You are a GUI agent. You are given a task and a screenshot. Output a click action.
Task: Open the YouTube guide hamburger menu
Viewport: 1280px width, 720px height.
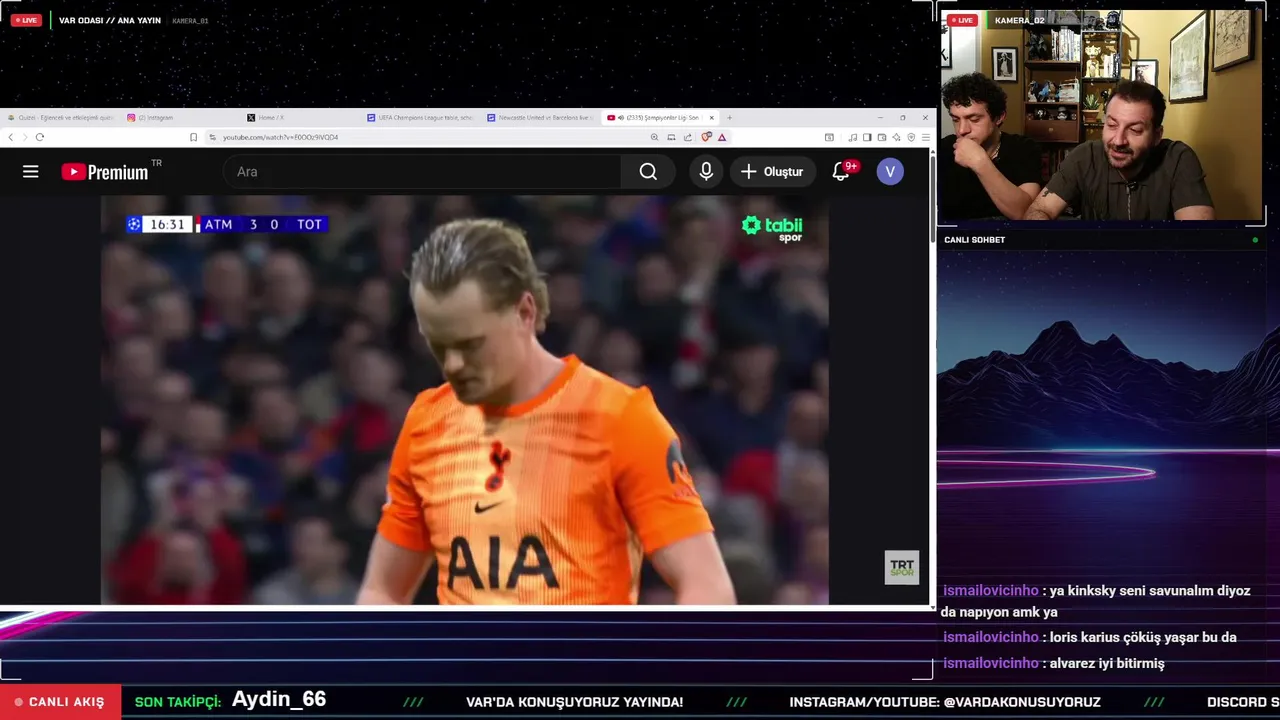pos(31,172)
